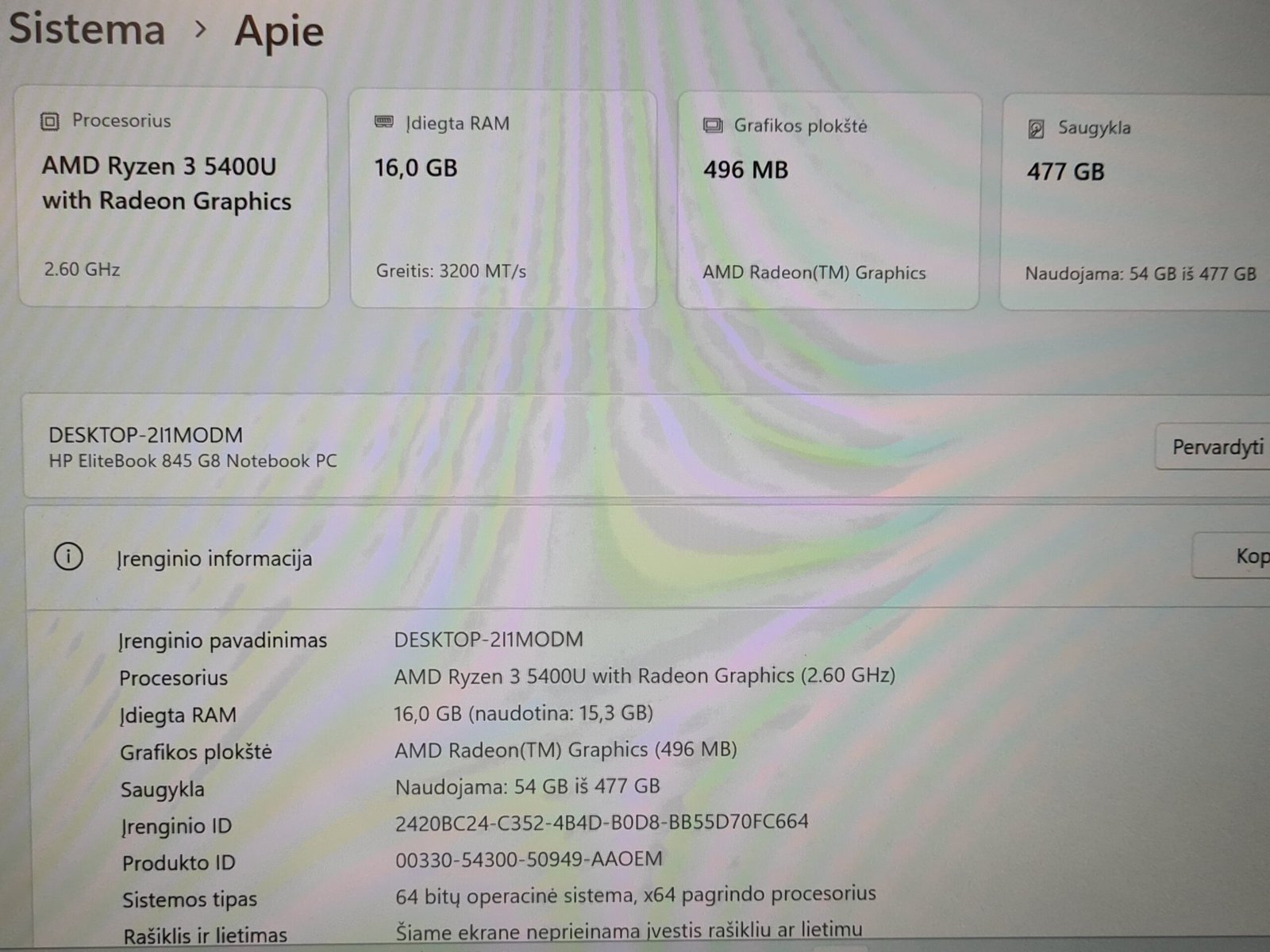This screenshot has width=1270, height=952.
Task: Click the Grafikos plokštė display icon
Action: coord(713,125)
